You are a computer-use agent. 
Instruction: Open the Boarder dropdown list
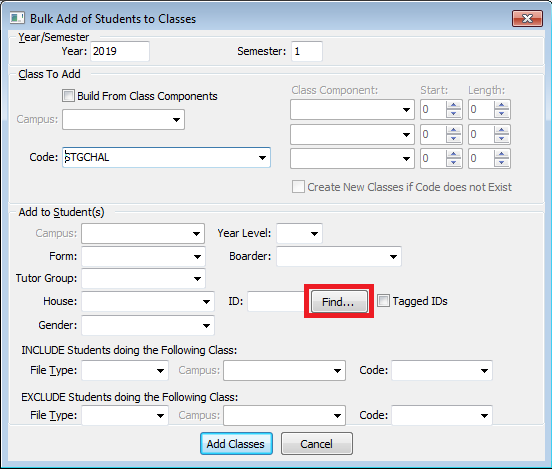393,257
